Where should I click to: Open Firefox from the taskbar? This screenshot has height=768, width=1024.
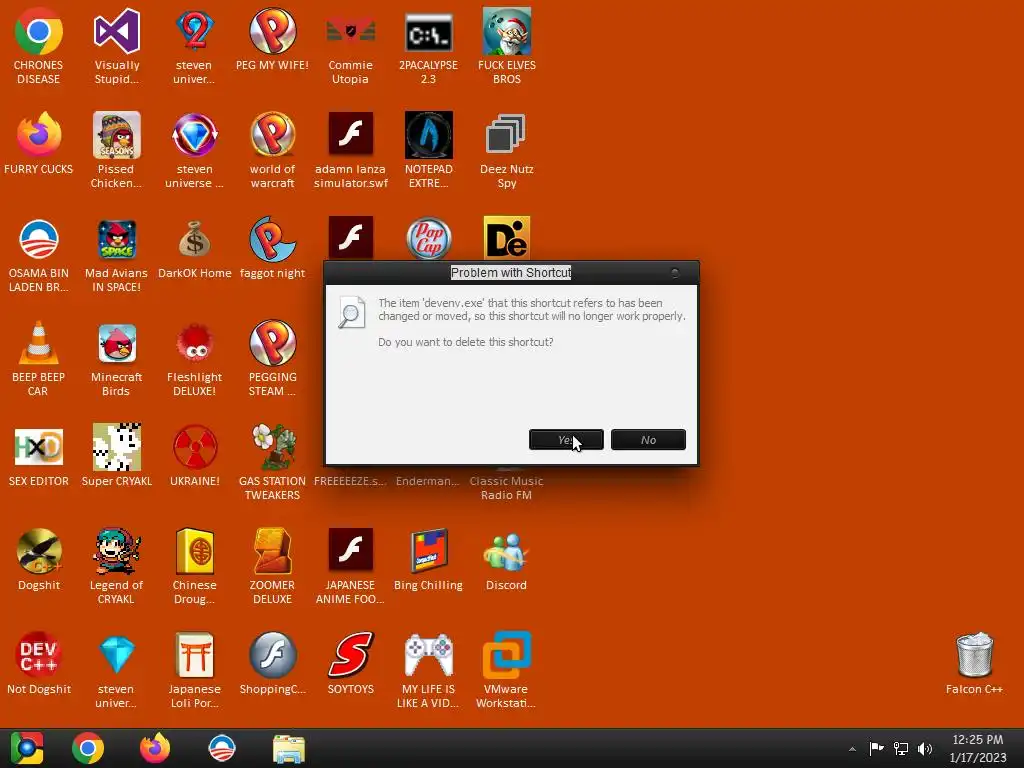coord(155,748)
